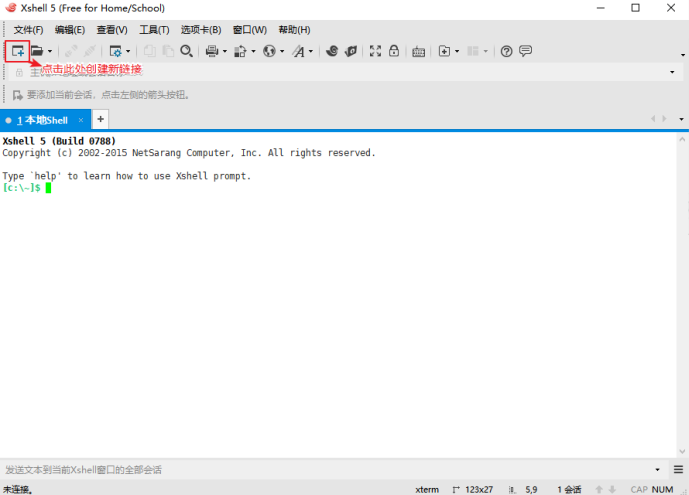Click the 未连接 status text
689x495 pixels.
point(17,489)
